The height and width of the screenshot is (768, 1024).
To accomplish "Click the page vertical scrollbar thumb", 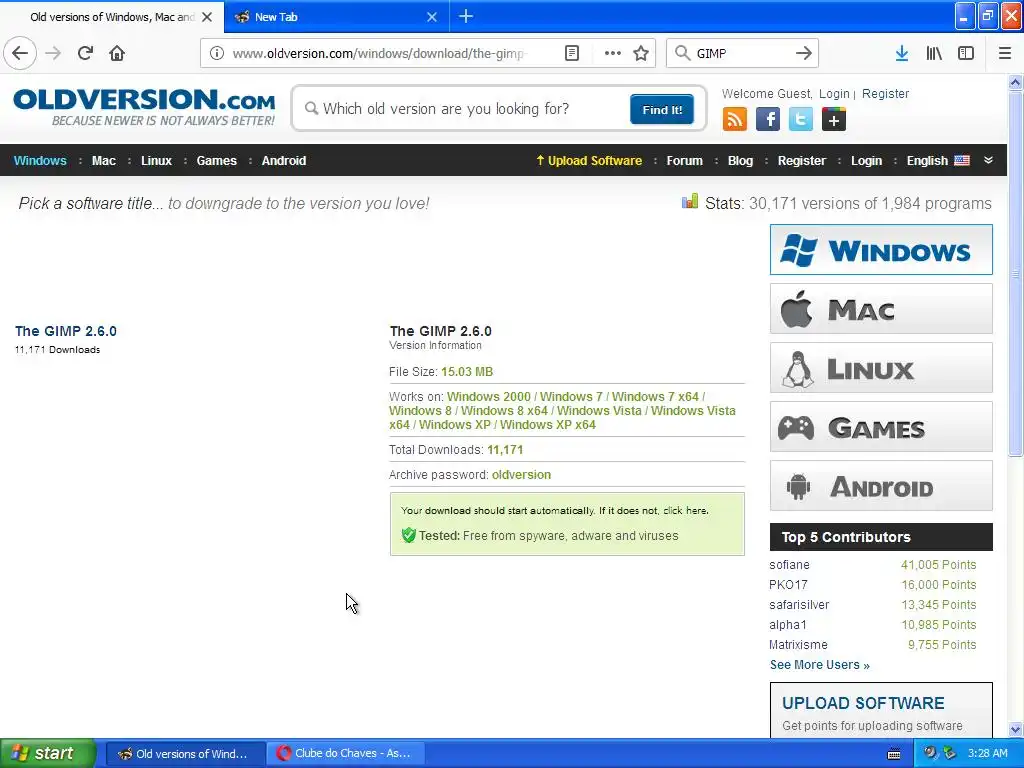I will (1015, 274).
